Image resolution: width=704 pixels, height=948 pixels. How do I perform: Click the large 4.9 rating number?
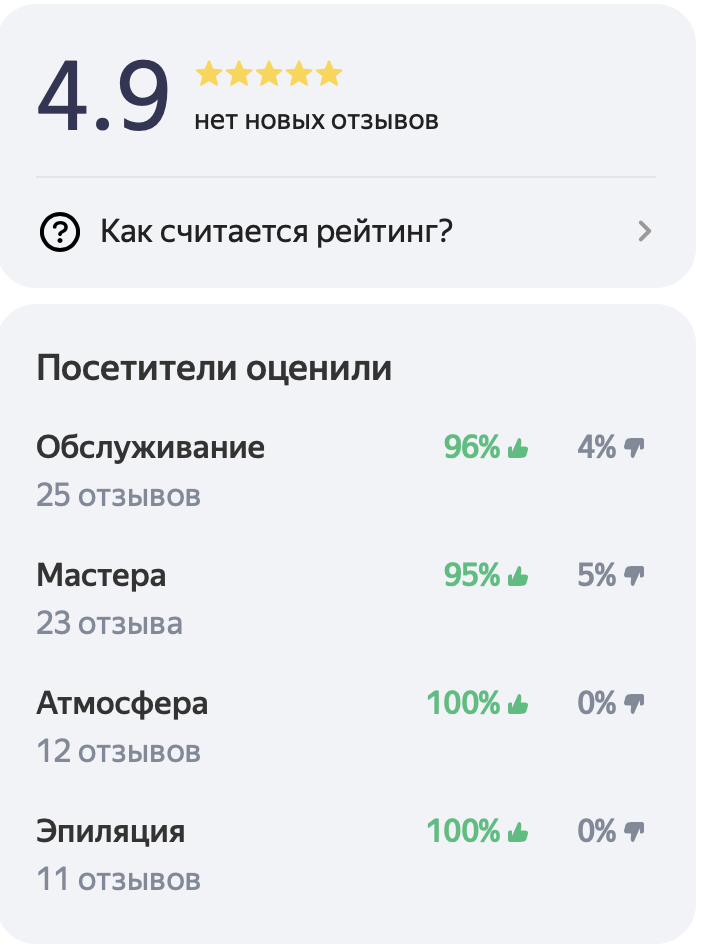[103, 96]
